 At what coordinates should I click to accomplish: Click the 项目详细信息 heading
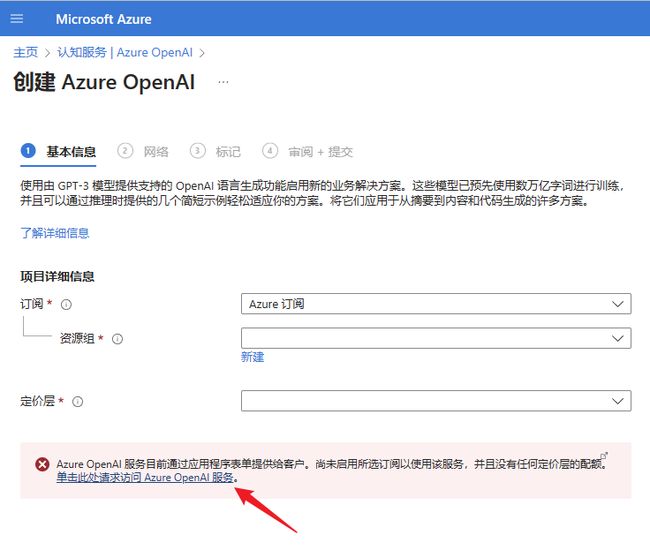coord(57,276)
